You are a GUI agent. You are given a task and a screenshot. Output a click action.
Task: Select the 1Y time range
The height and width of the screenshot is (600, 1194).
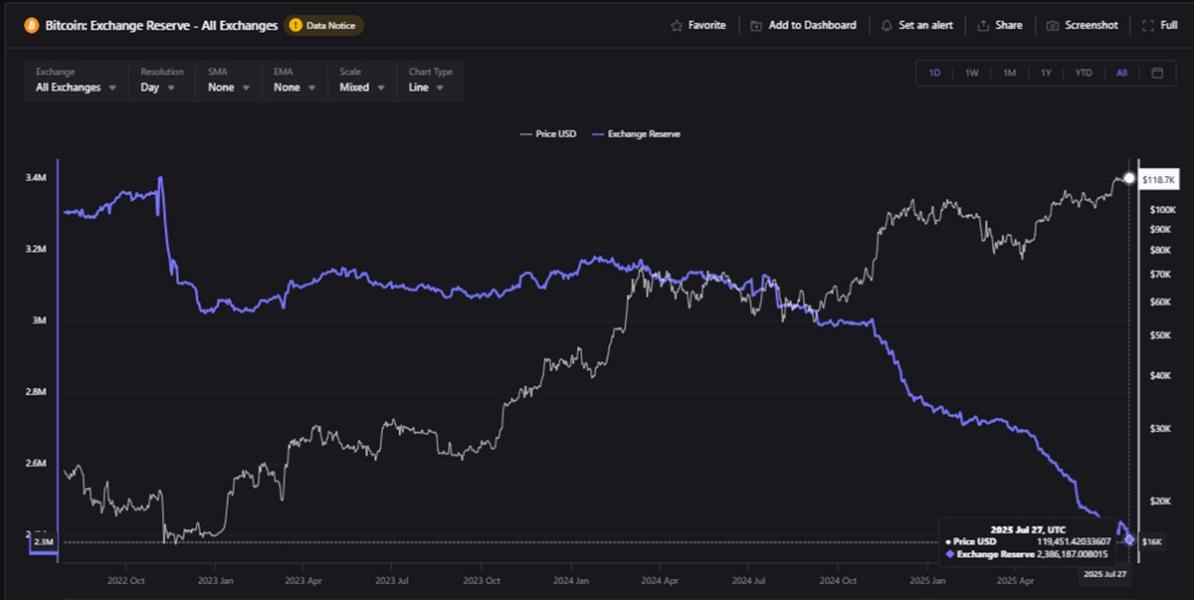tap(1046, 73)
